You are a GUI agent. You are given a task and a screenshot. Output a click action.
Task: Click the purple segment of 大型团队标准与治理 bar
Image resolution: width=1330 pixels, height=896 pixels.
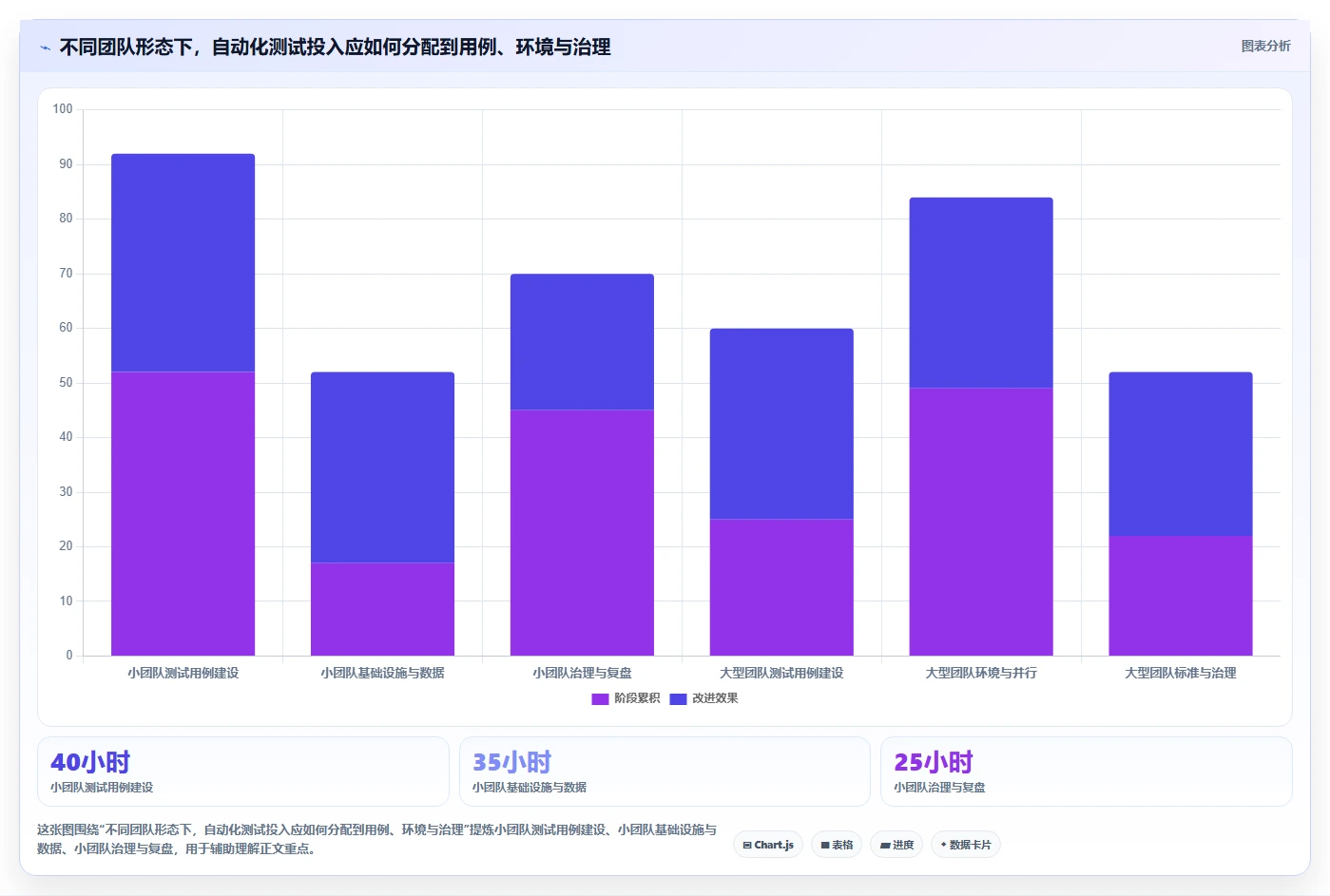point(1181,596)
